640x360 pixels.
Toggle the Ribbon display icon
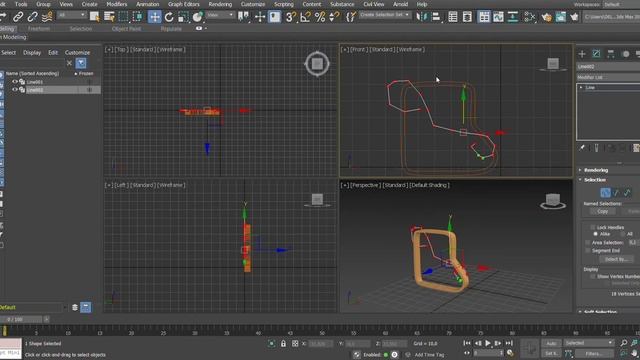click(x=484, y=17)
